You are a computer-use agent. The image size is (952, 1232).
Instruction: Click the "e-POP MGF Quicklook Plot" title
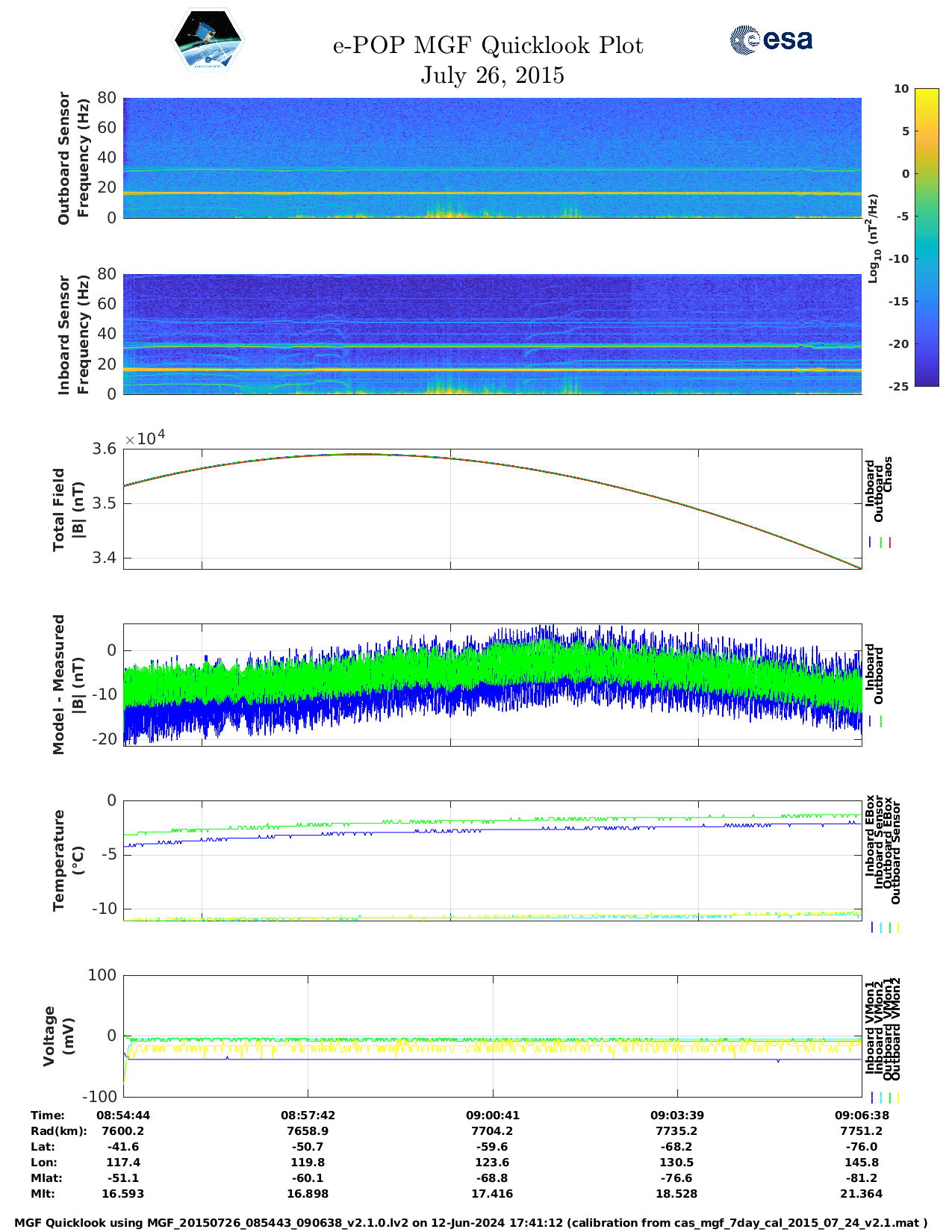[x=488, y=46]
